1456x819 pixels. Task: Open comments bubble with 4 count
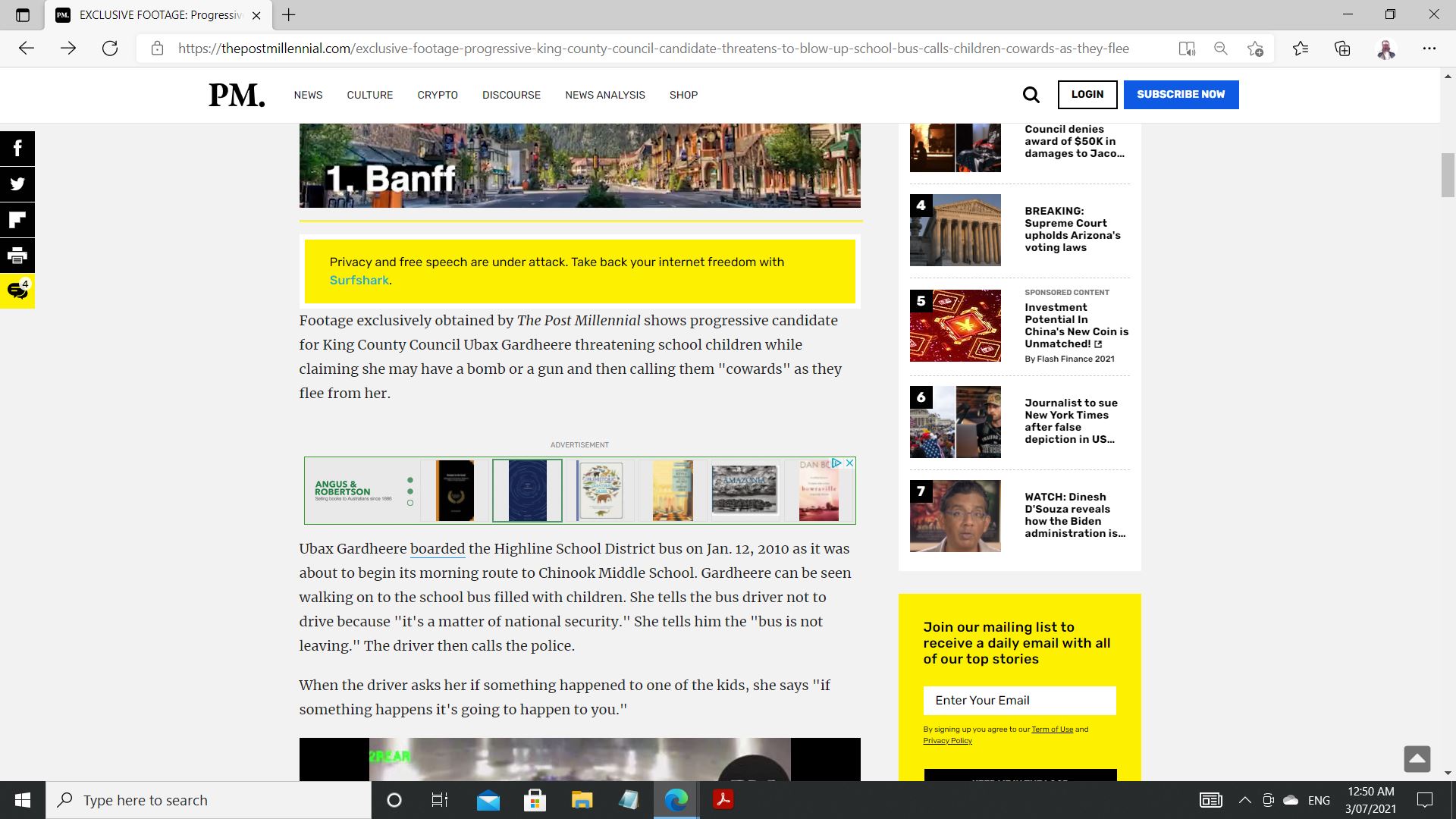tap(17, 290)
